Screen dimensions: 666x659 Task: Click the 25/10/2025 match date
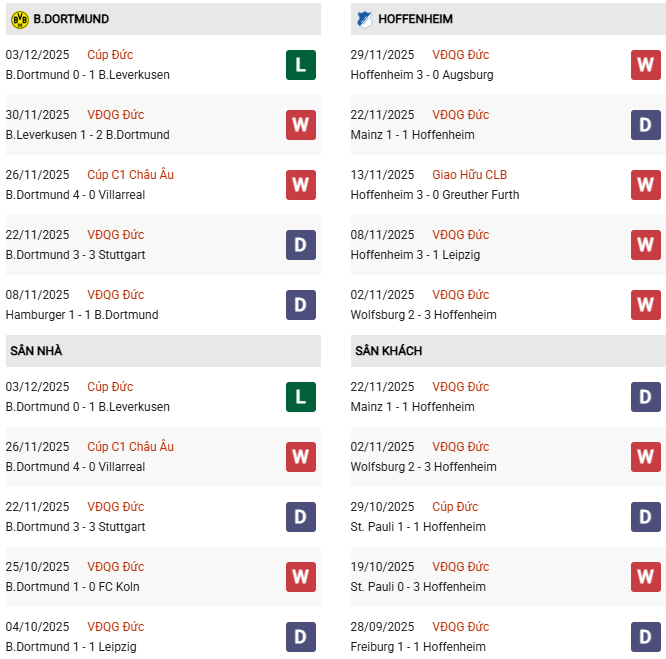pyautogui.click(x=37, y=567)
